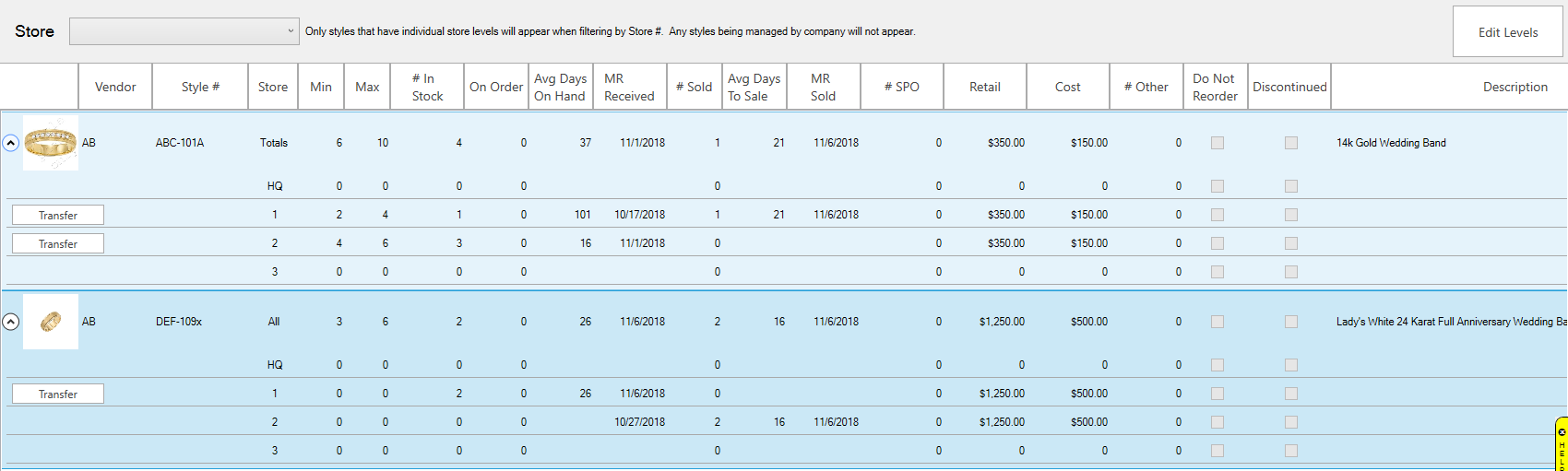Click the # In Stock column header
This screenshot has height=471, width=1568.
pyautogui.click(x=427, y=87)
